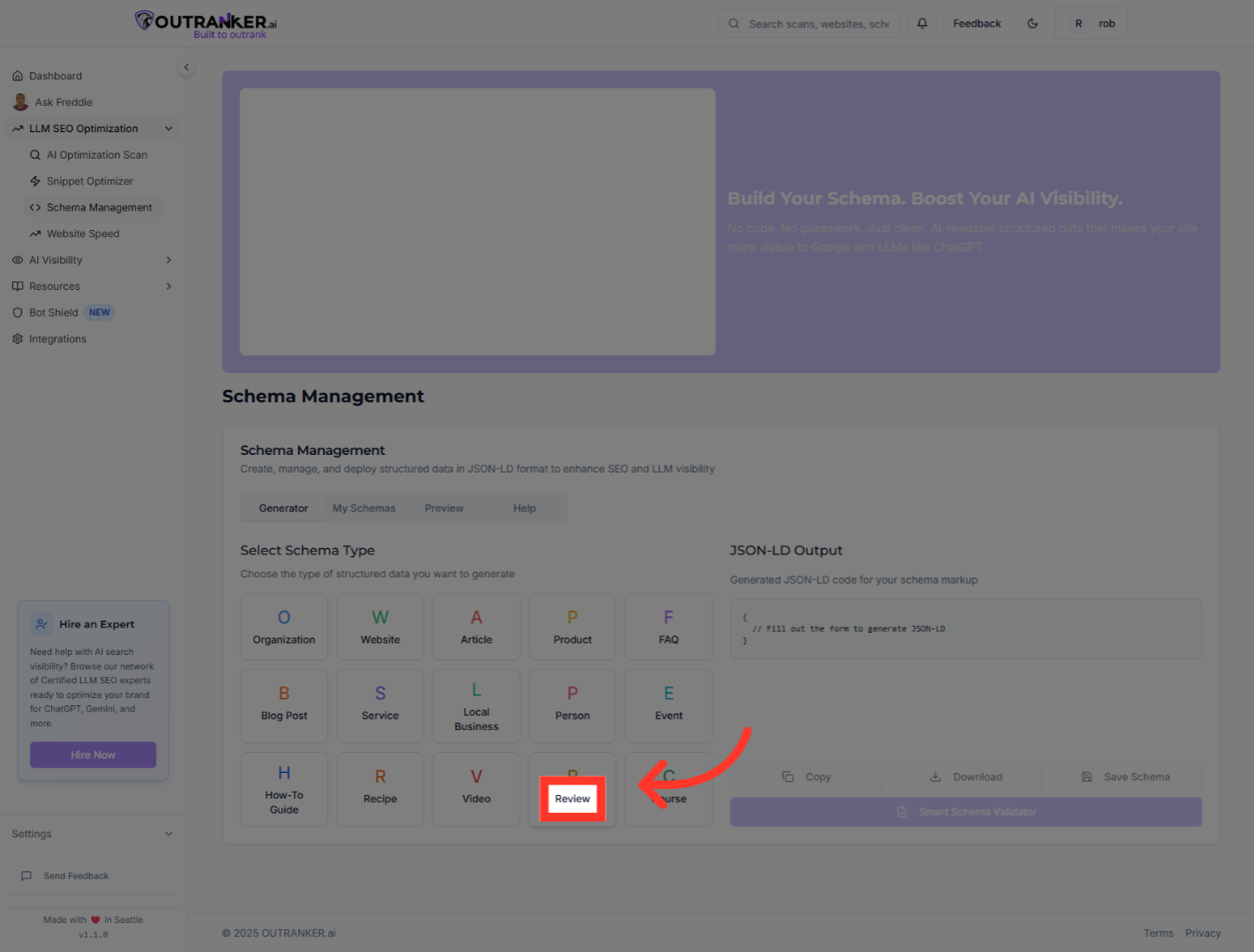The image size is (1254, 952).
Task: Open the Privacy link
Action: pos(1203,933)
